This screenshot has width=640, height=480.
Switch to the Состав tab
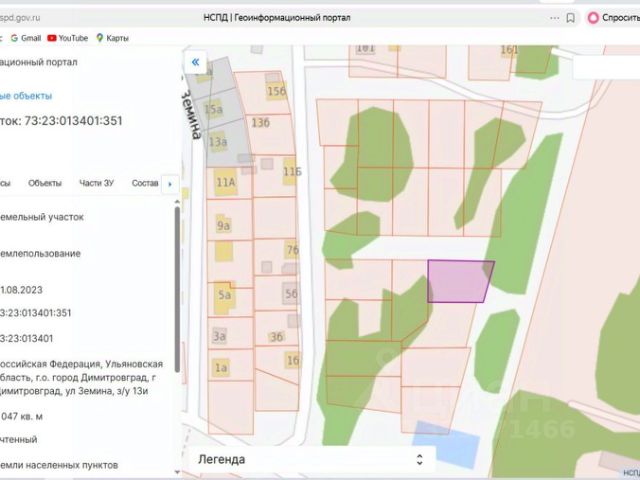[145, 183]
